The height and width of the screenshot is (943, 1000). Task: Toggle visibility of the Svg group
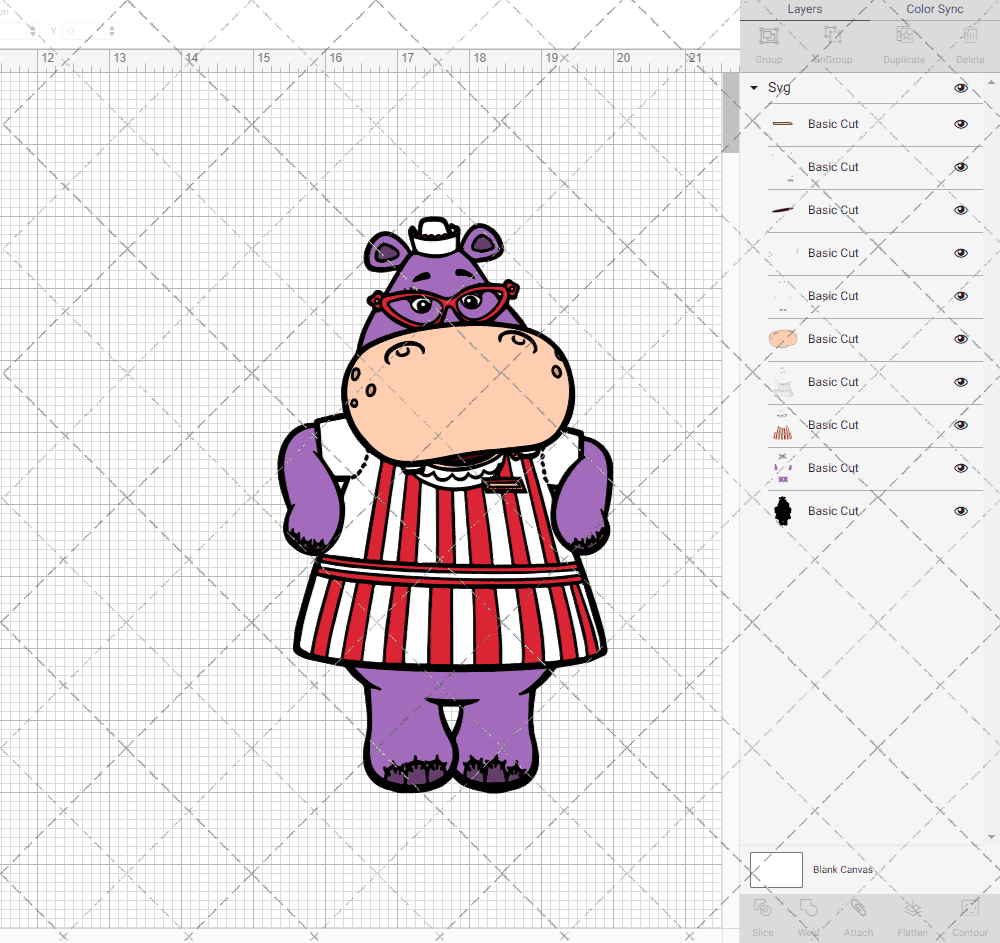click(960, 88)
